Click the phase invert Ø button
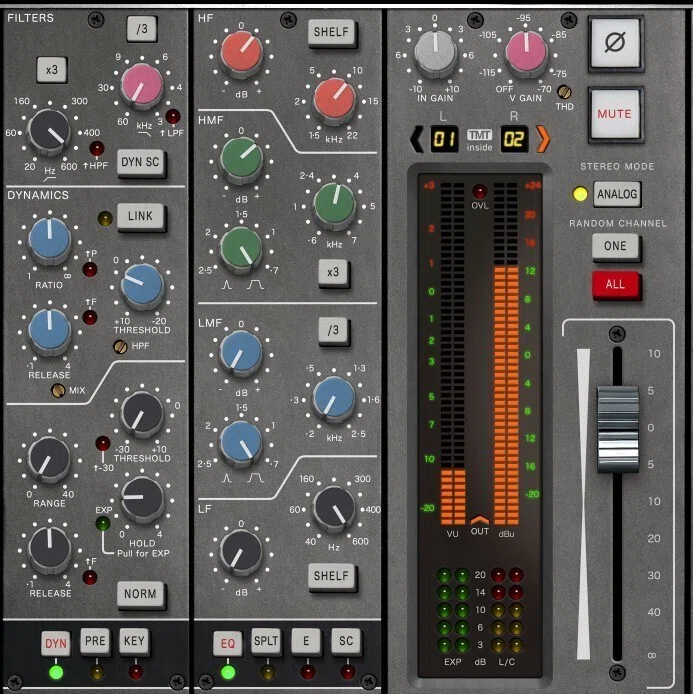This screenshot has width=693, height=694. click(615, 43)
